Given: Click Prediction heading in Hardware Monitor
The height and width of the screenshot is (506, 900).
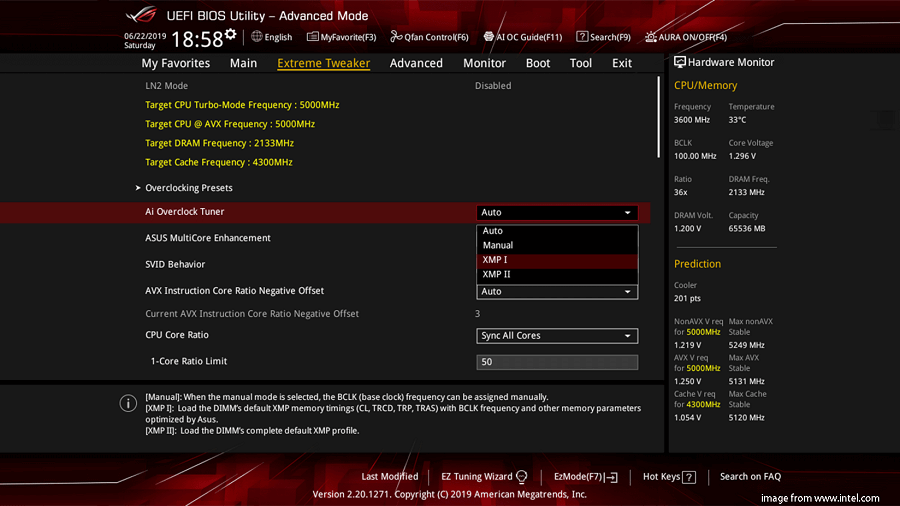Looking at the screenshot, I should click(697, 264).
